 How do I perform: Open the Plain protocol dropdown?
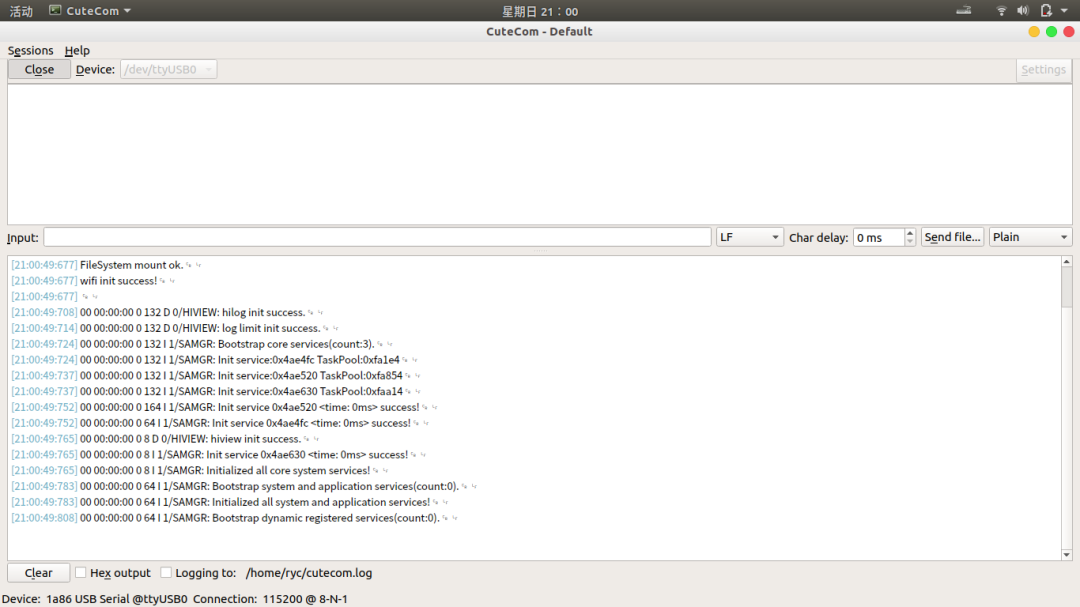(1030, 237)
